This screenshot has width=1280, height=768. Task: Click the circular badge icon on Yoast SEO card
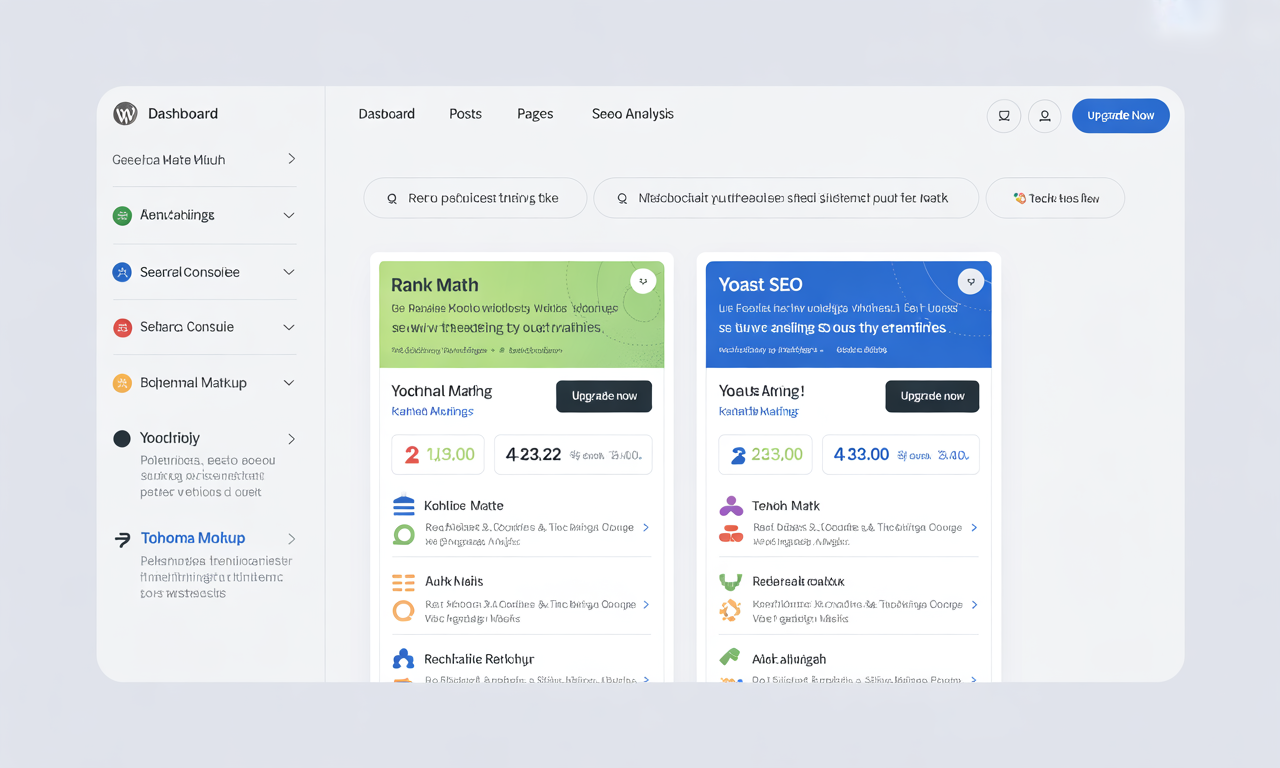pos(970,281)
